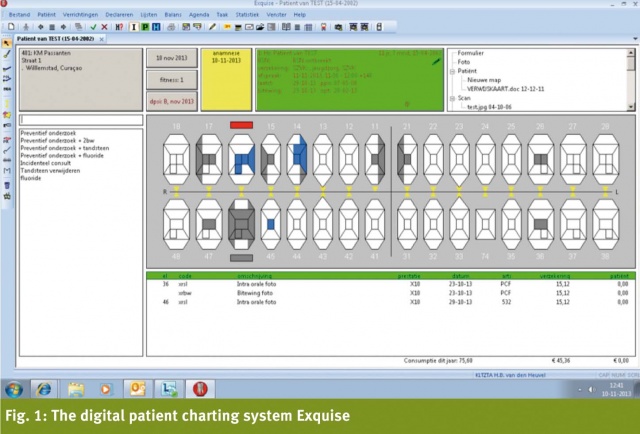Click the green pencil in patient info panel
Screen dimensions: 640x434
pyautogui.click(x=436, y=62)
